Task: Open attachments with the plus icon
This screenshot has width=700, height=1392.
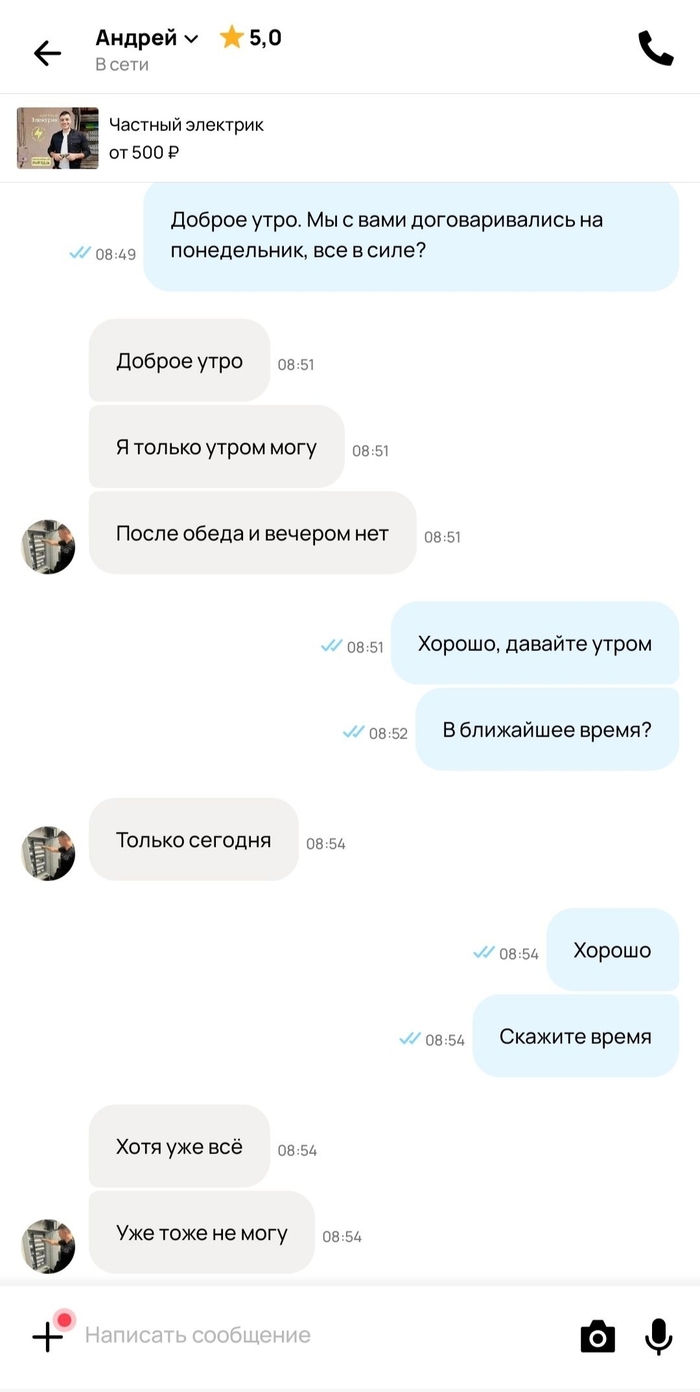Action: point(48,1336)
